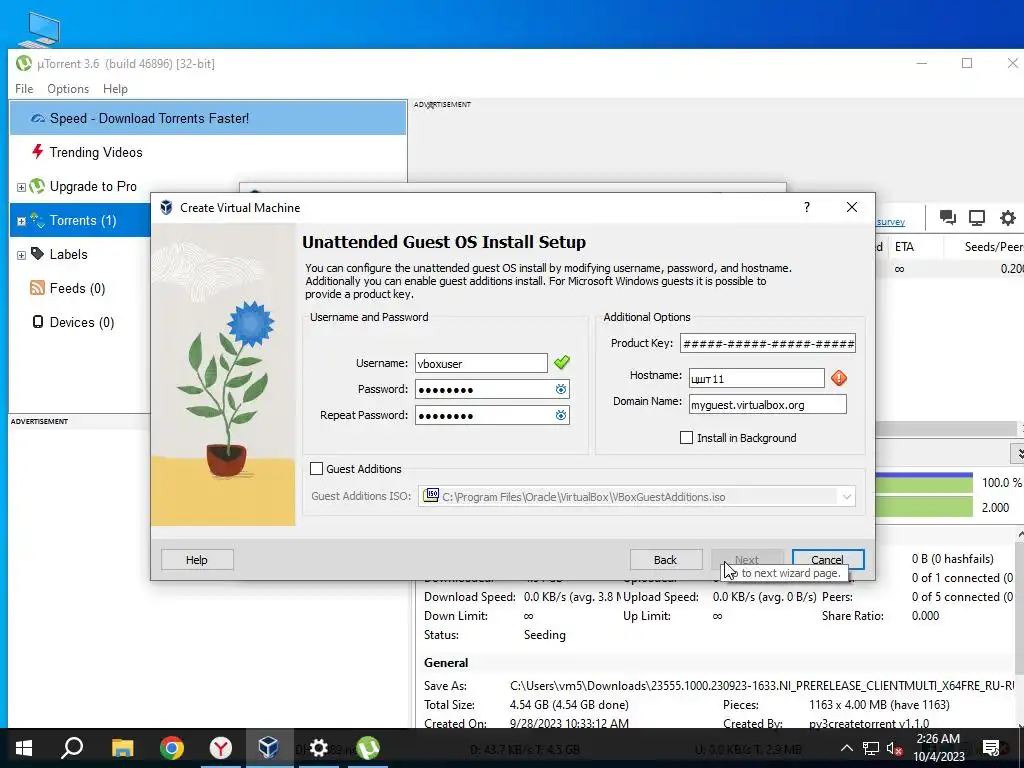1024x768 pixels.
Task: Open the This PC desktop icon
Action: click(39, 29)
